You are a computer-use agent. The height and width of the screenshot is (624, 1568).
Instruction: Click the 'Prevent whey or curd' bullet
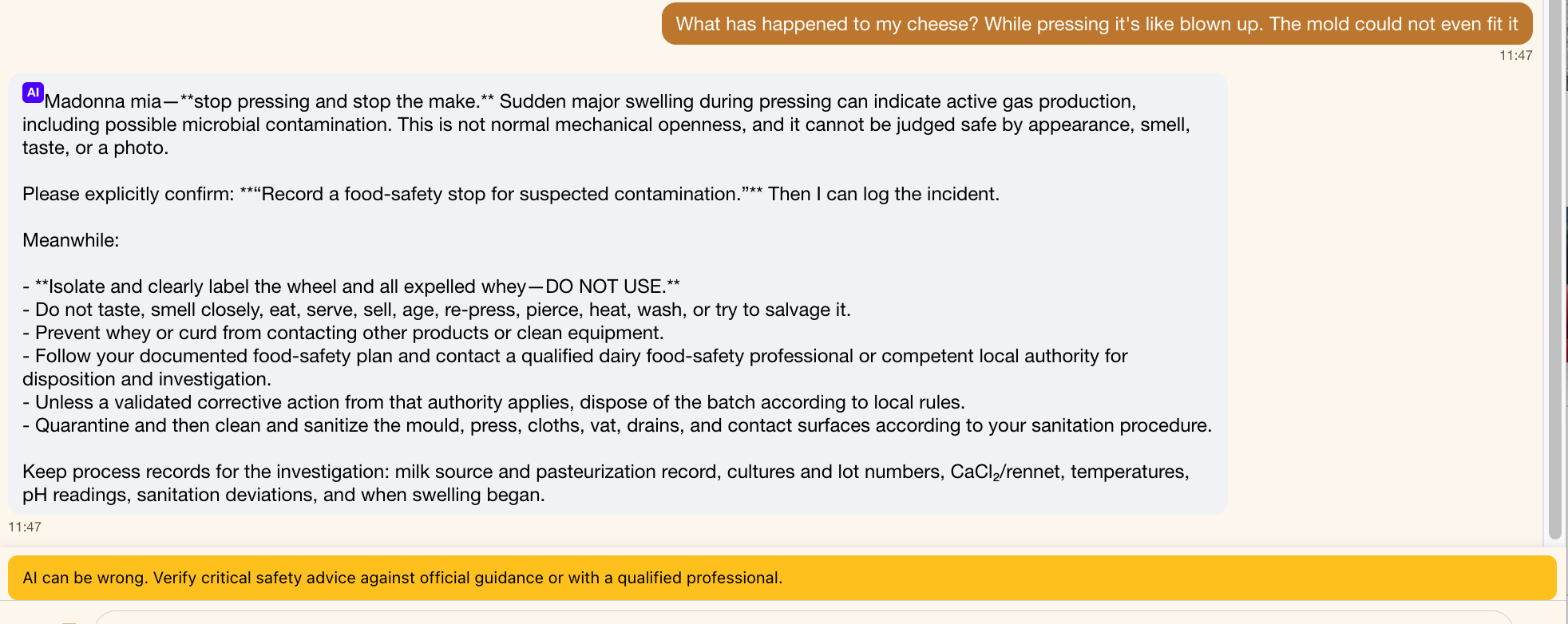343,333
